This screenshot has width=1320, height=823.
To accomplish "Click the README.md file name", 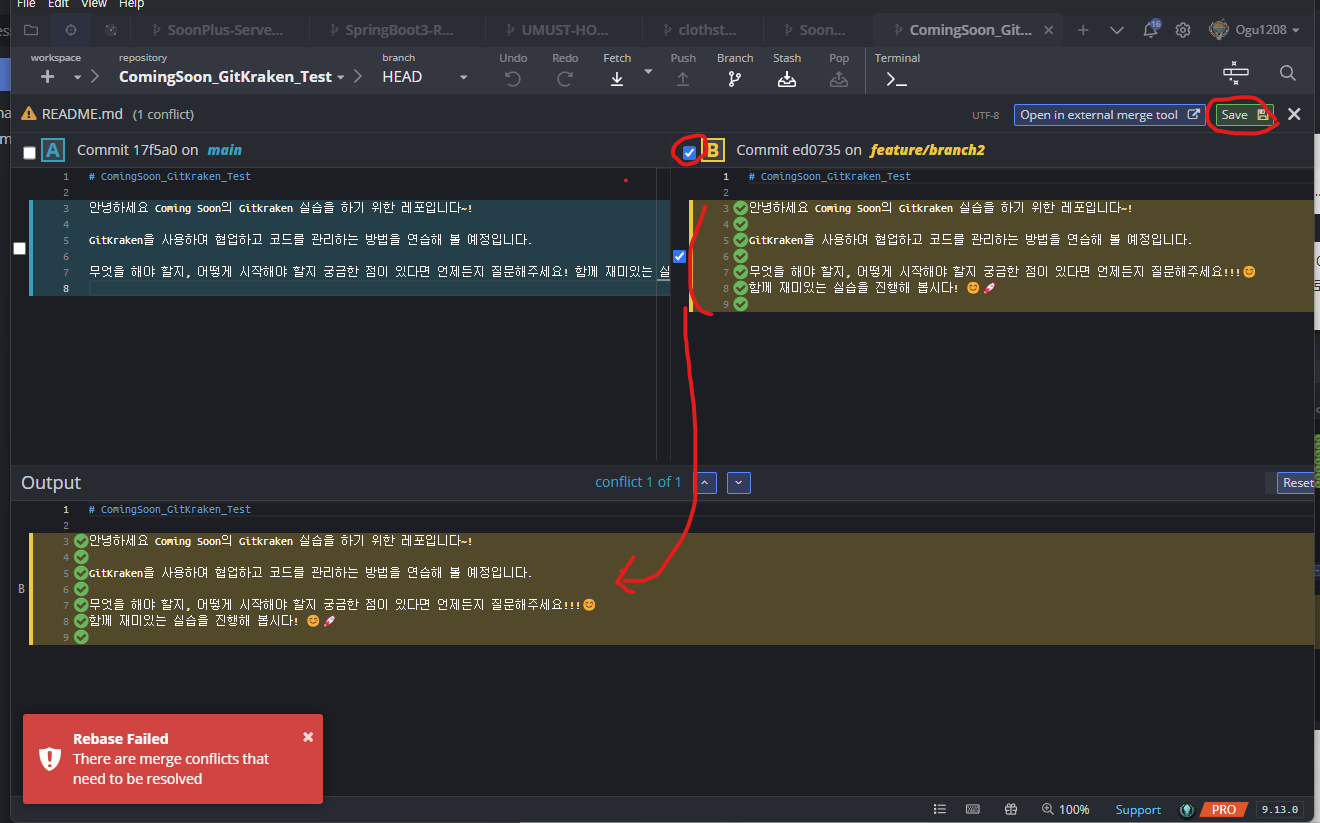I will click(83, 114).
